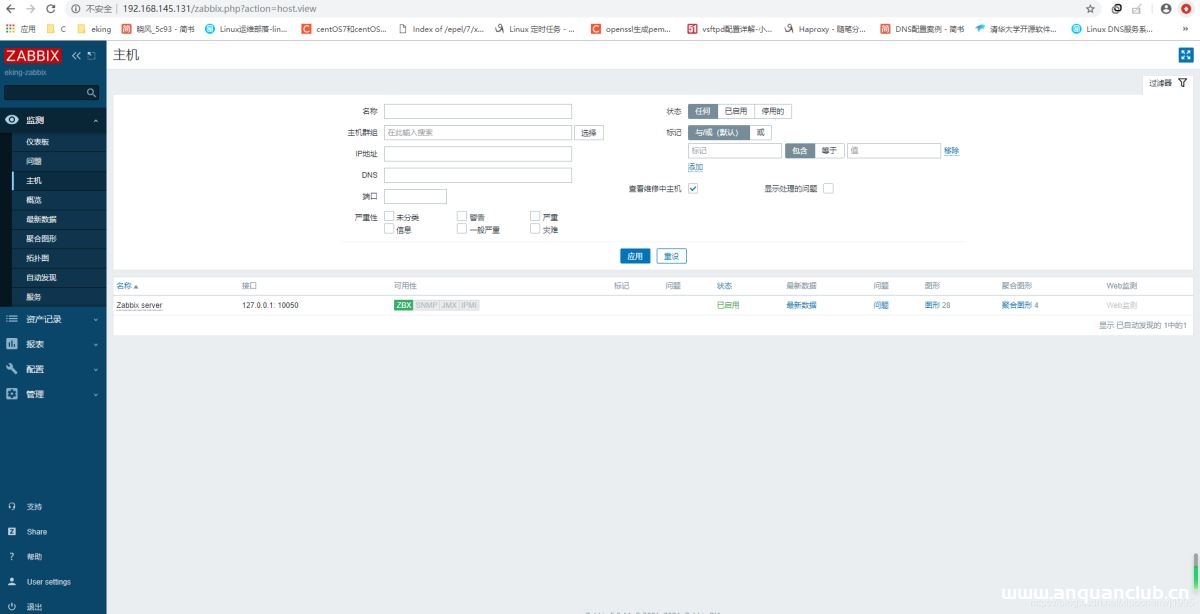
Task: Click the 资产记录 list icon
Action: [12, 319]
